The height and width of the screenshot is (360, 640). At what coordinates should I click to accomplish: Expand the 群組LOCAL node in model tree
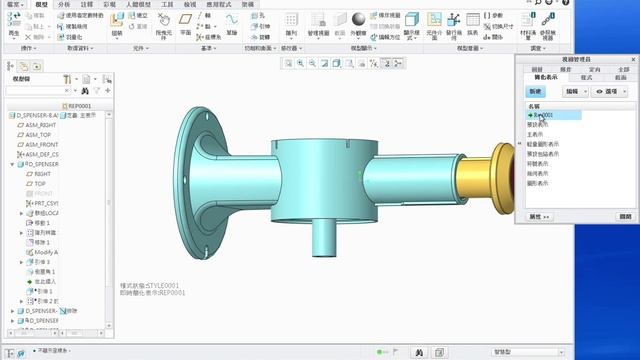click(x=21, y=213)
